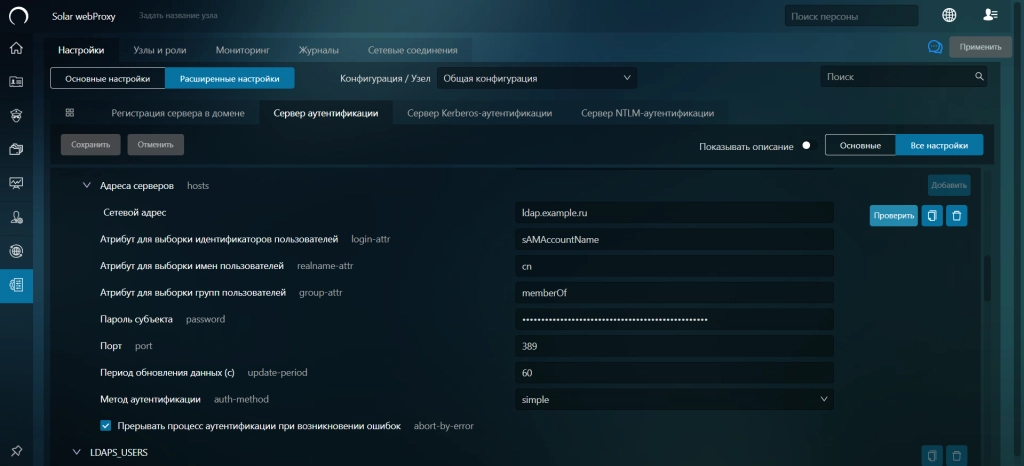This screenshot has height=466, width=1024.
Task: Click the label Прерывать процесс аутентификации при возникновении ошибок
Action: coord(259,426)
